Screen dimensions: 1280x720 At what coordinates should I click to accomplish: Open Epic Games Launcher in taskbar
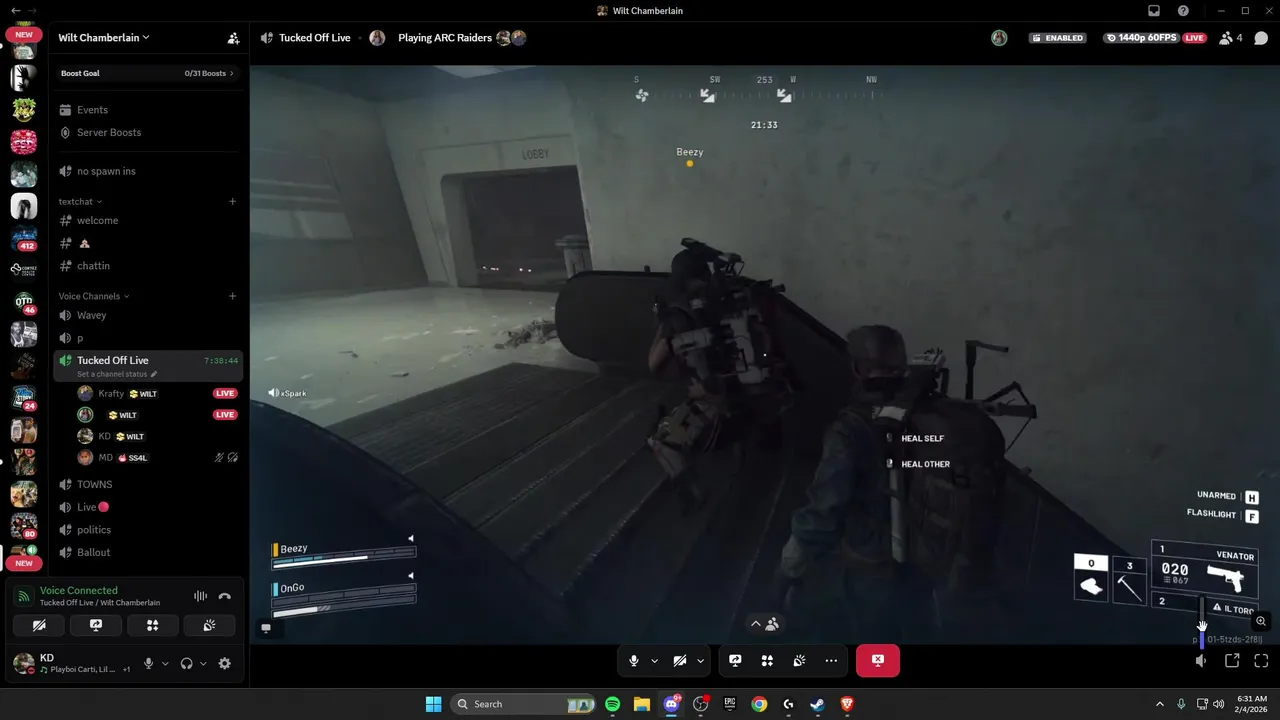(730, 704)
